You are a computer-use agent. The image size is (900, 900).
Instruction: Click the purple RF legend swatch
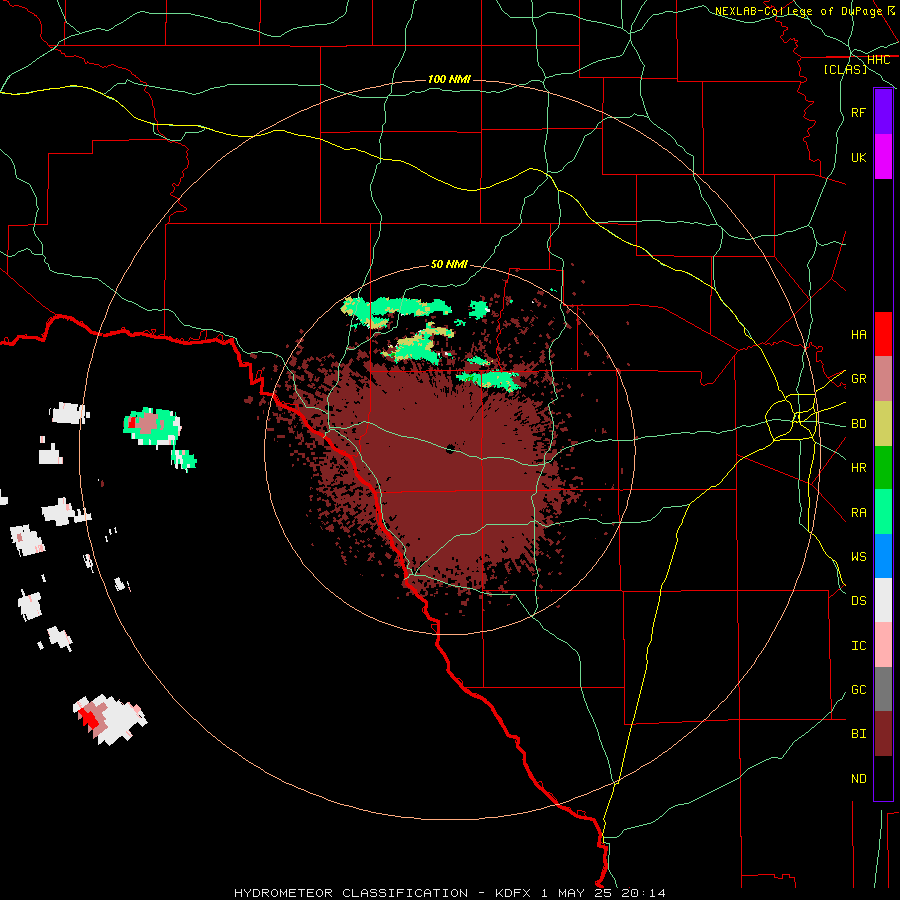(x=883, y=112)
